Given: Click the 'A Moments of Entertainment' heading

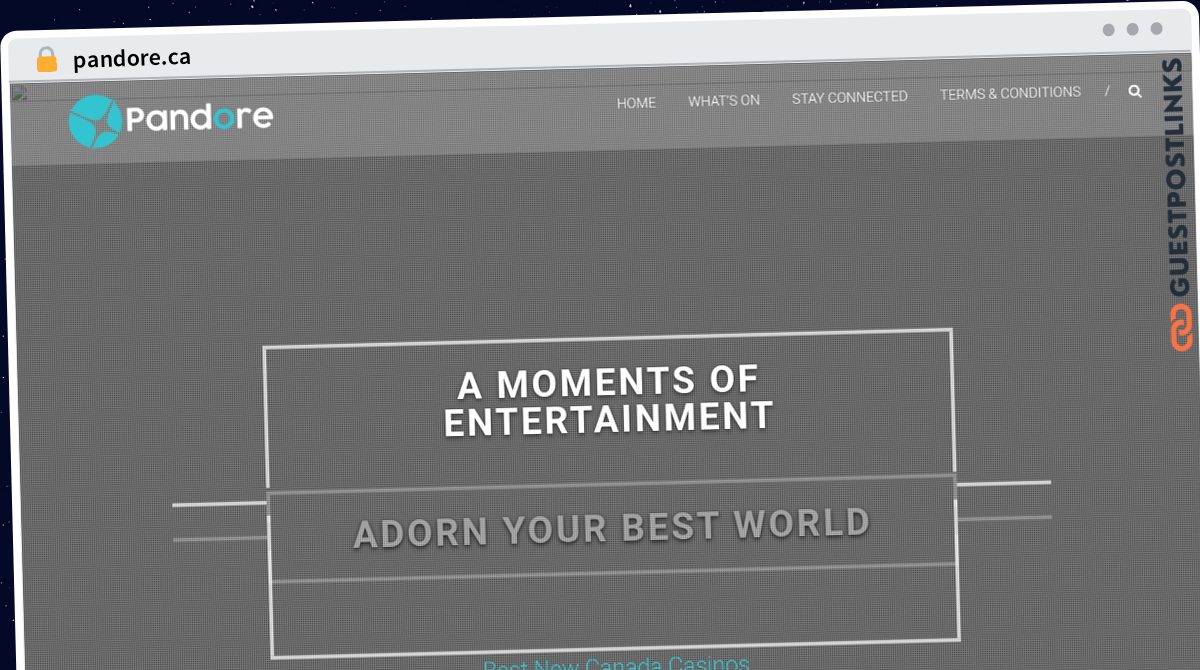Looking at the screenshot, I should coord(608,400).
